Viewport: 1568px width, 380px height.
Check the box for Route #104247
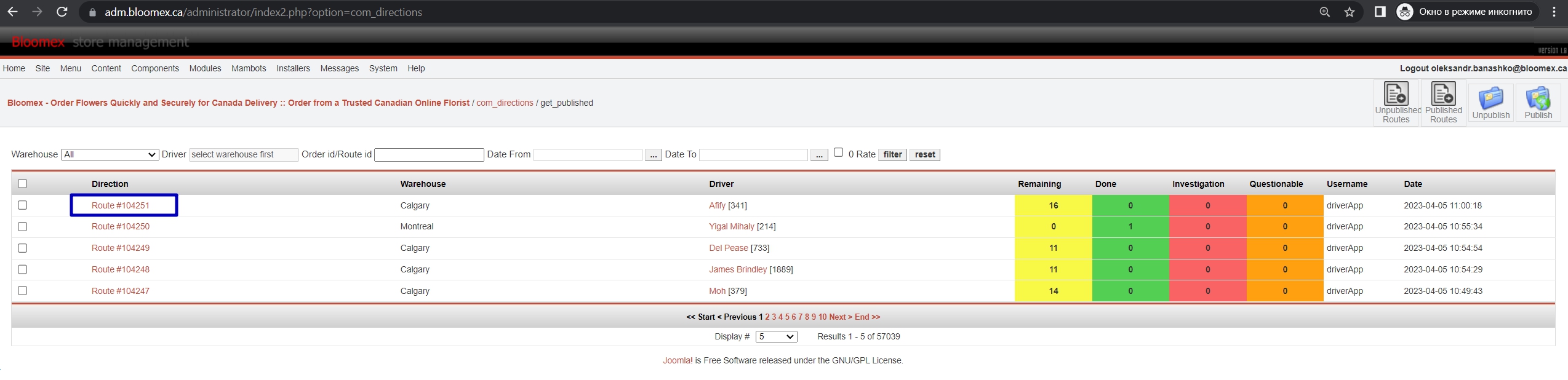click(23, 290)
